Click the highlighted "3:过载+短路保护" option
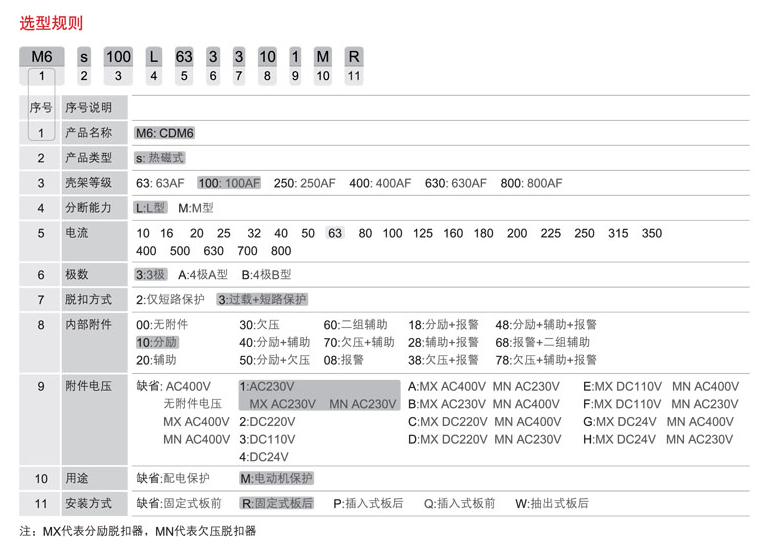Viewport: 760px width, 540px height. [x=263, y=300]
